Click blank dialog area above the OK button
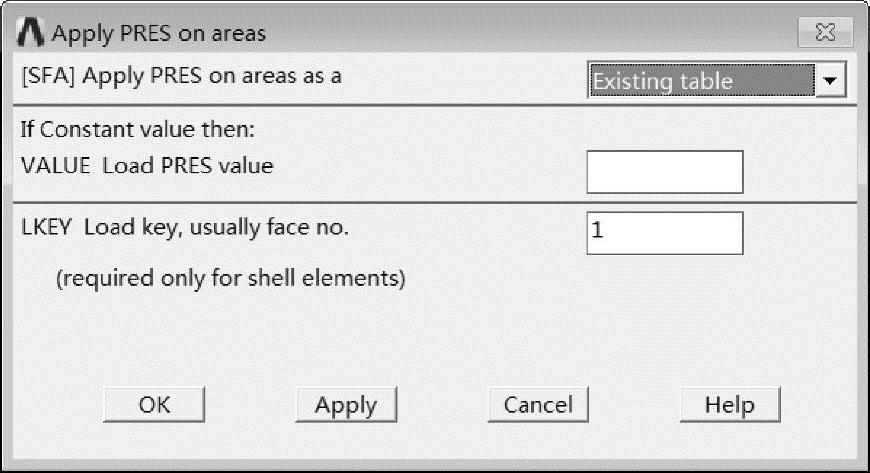870x473 pixels. pyautogui.click(x=154, y=344)
